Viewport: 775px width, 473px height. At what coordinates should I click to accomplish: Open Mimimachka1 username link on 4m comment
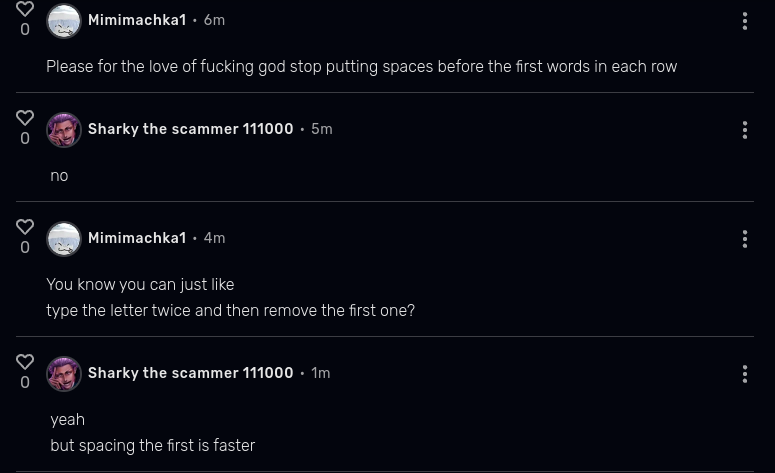point(137,238)
